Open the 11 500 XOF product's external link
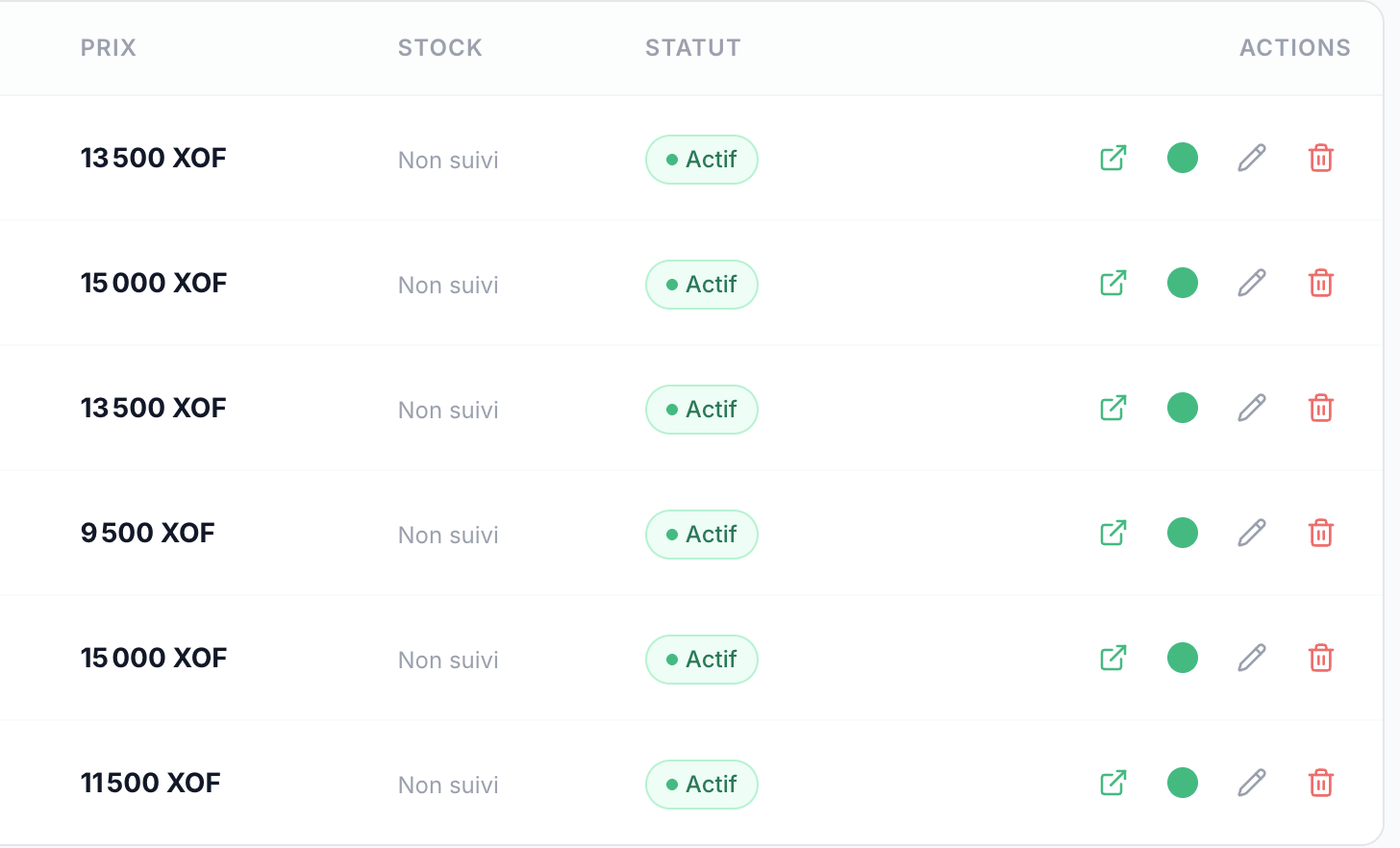1400x848 pixels. [1113, 783]
